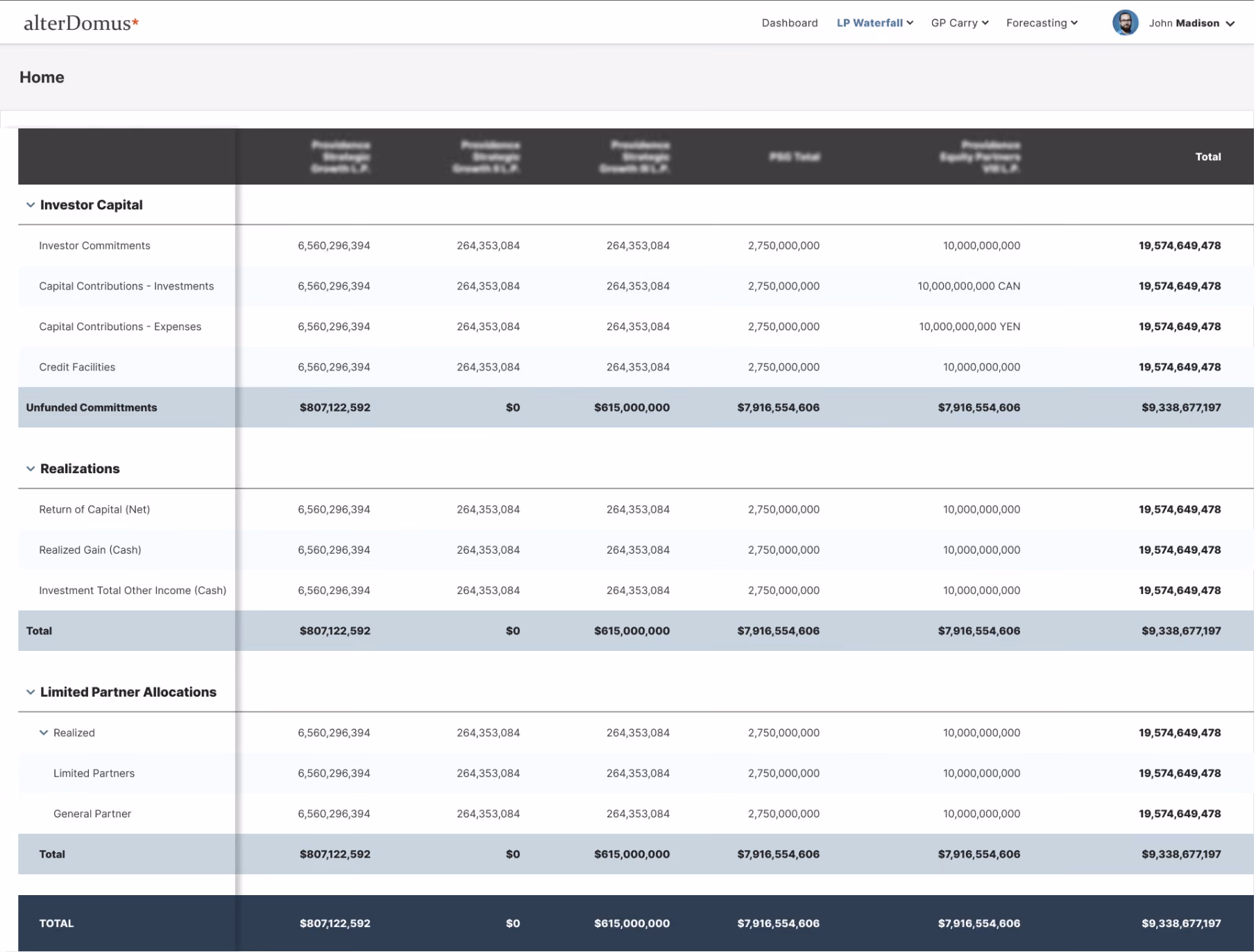Select the Credit Facilities row label
The image size is (1256, 952).
77,368
